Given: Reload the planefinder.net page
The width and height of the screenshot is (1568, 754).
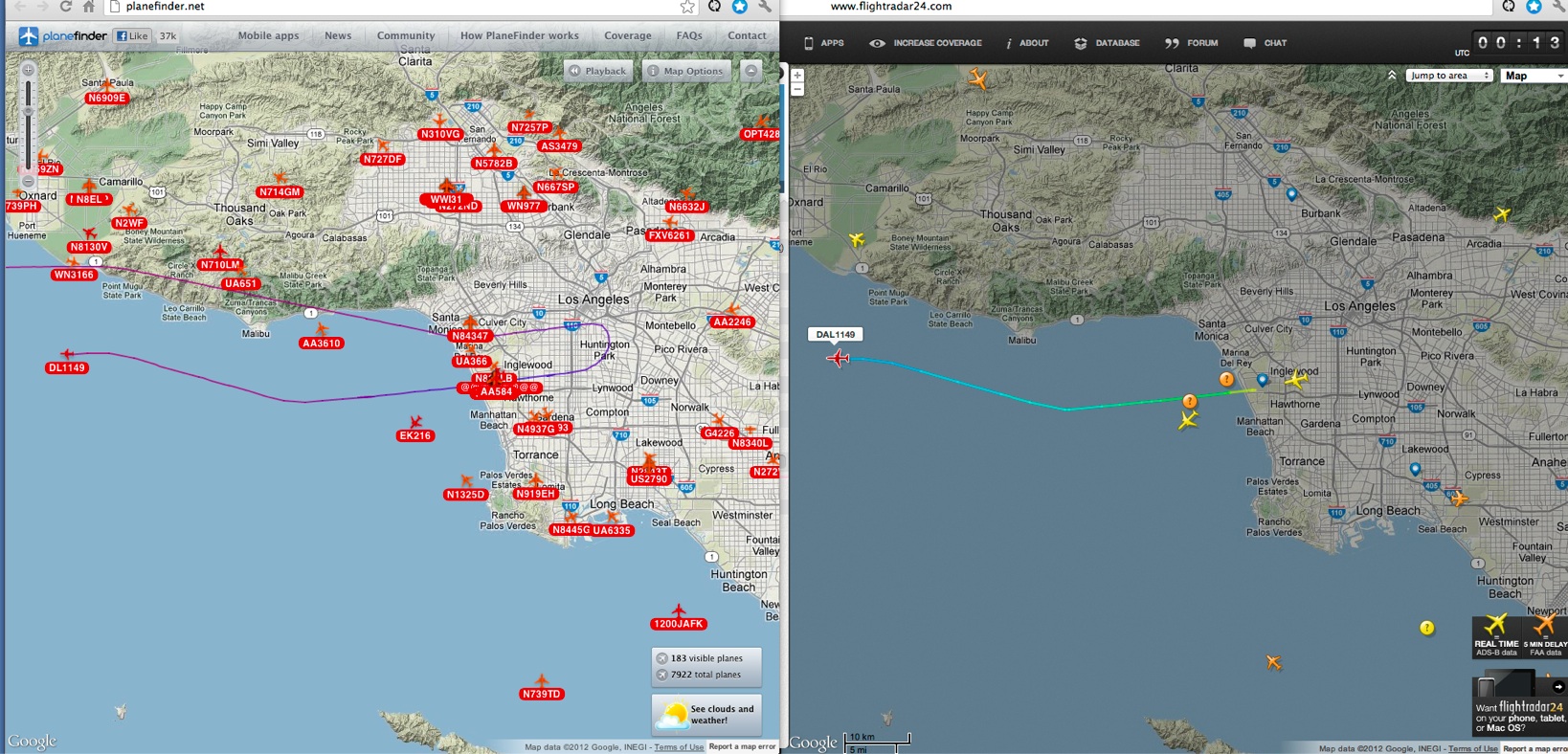Looking at the screenshot, I should click(x=66, y=7).
